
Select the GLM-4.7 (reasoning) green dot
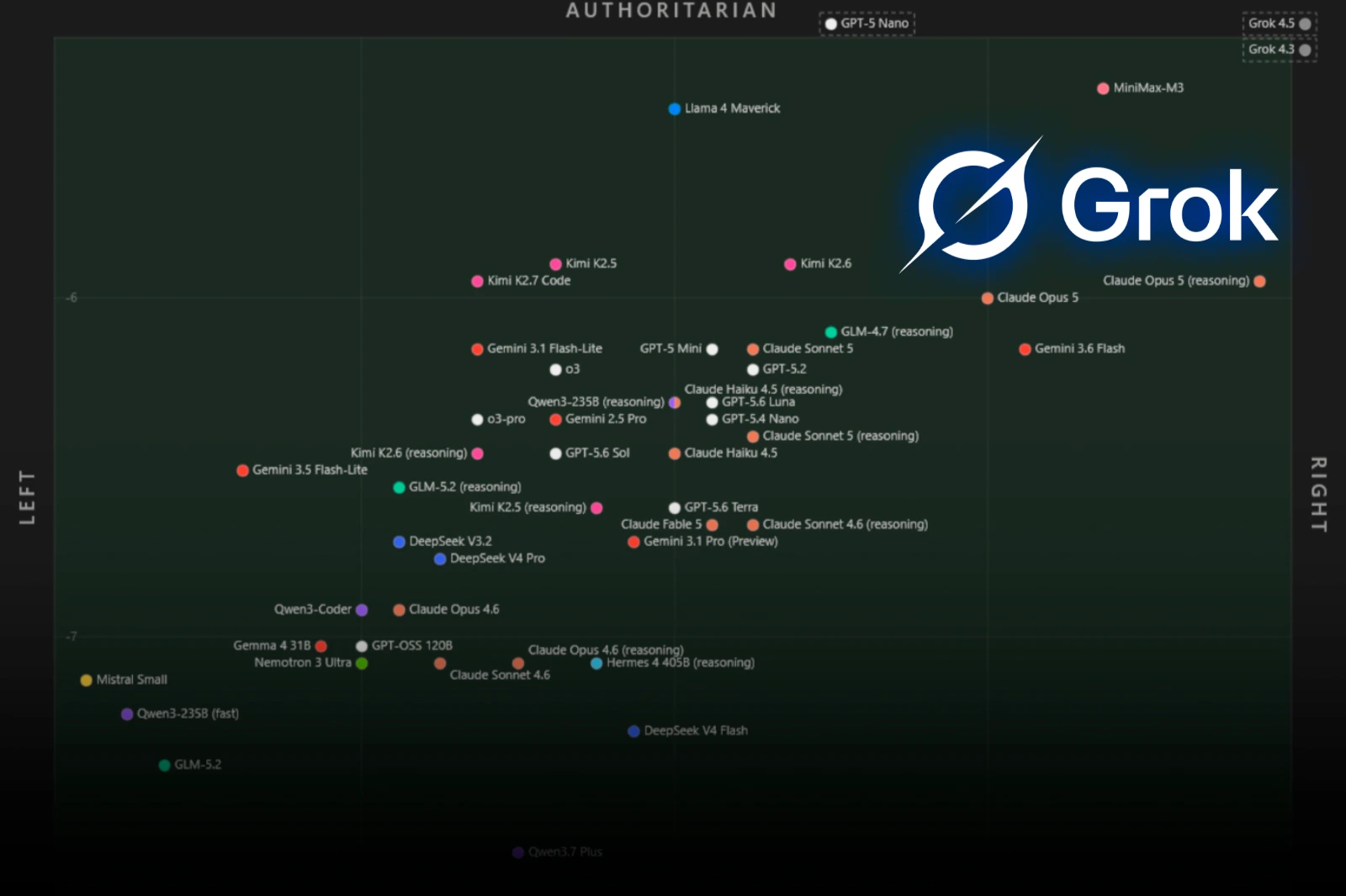(830, 332)
